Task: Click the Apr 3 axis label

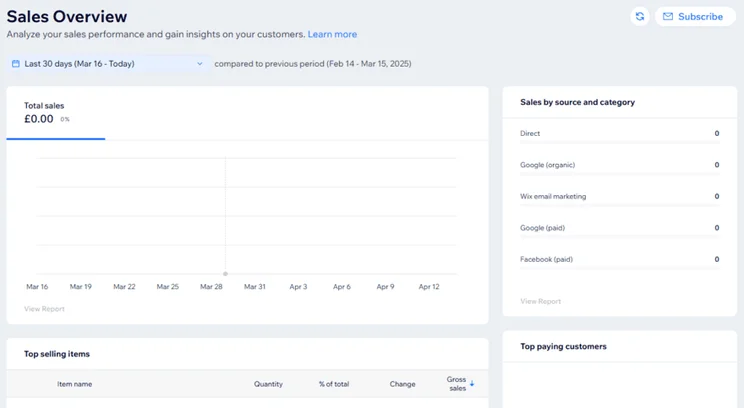Action: coord(298,287)
